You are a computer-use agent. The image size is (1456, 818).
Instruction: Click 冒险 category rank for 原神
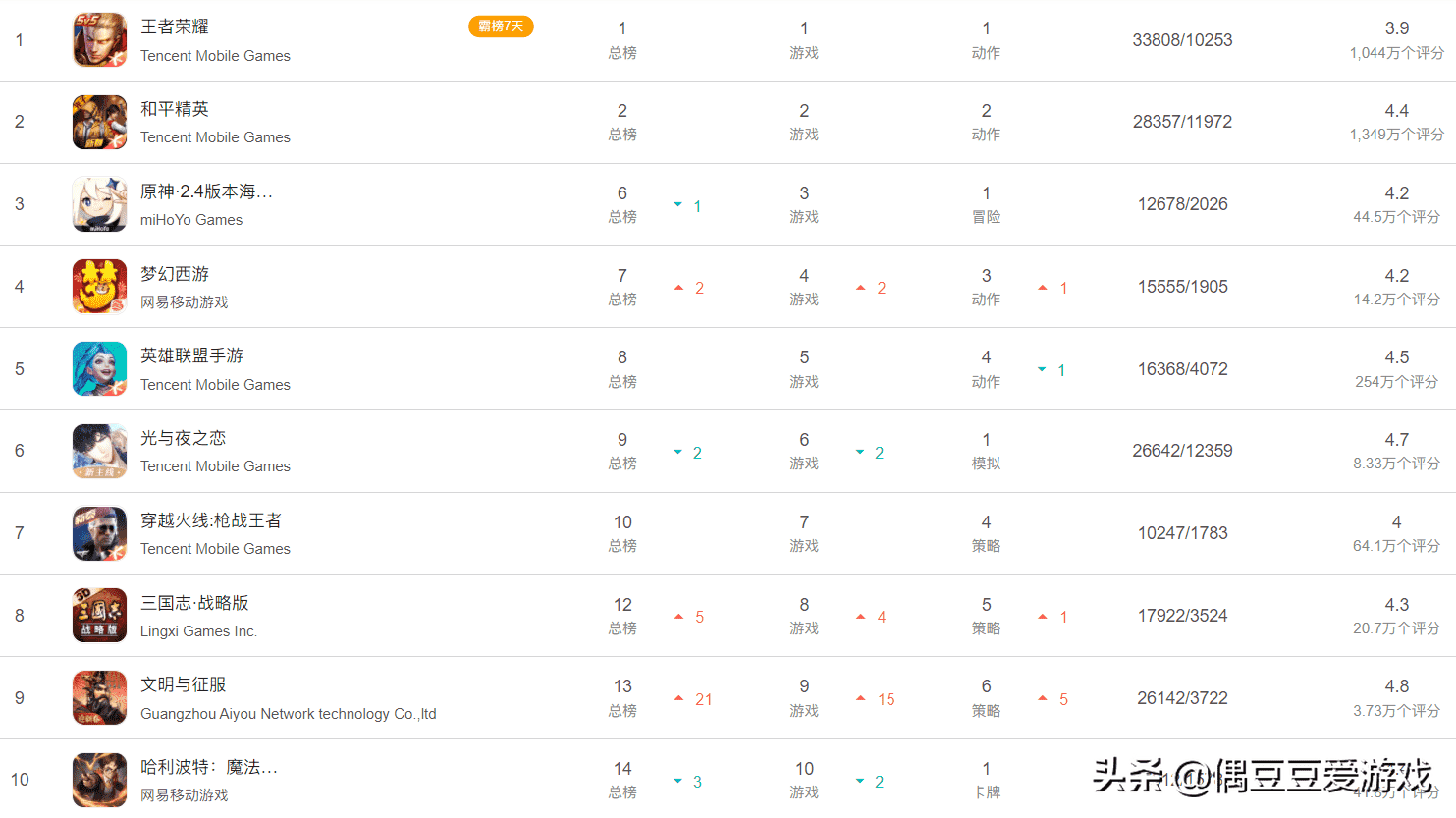[x=987, y=205]
